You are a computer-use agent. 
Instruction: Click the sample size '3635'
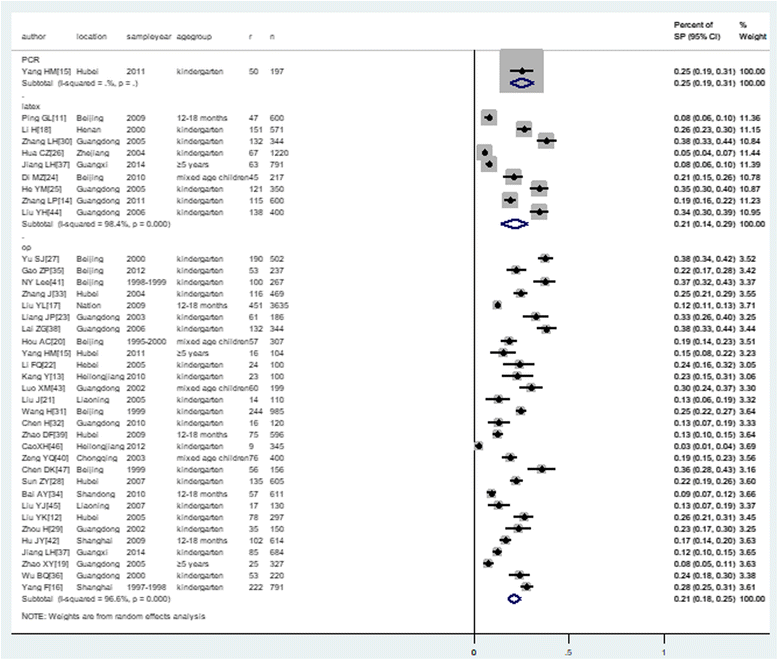point(279,306)
